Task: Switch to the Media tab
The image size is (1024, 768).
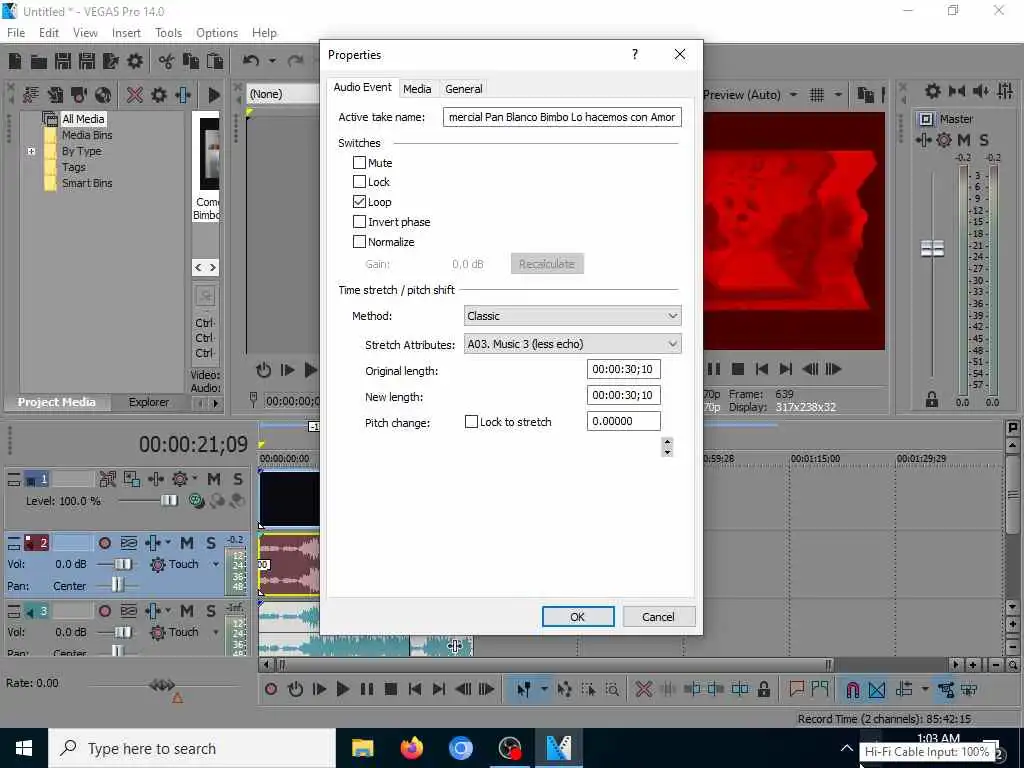Action: point(417,89)
